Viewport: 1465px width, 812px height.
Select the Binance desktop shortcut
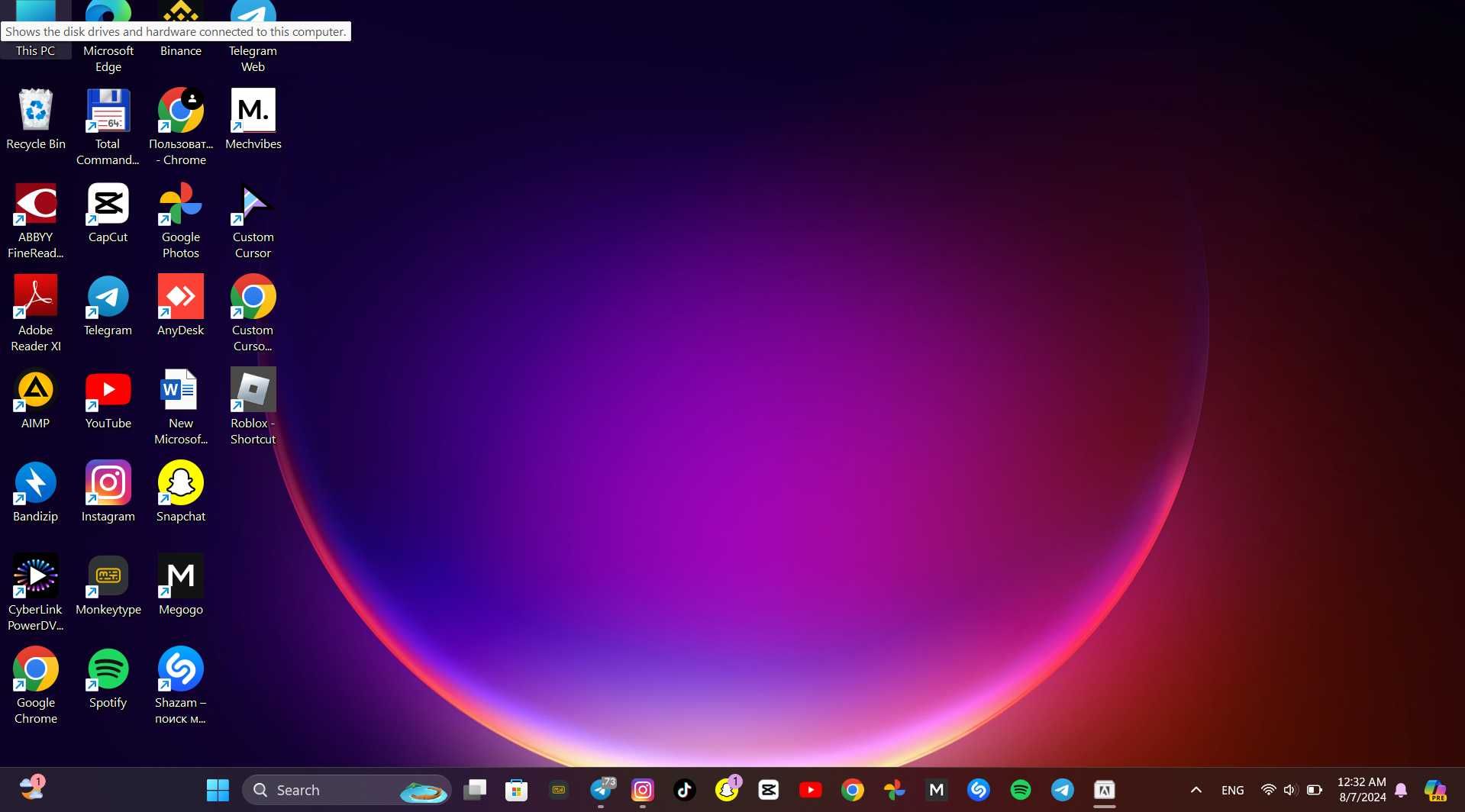point(181,31)
